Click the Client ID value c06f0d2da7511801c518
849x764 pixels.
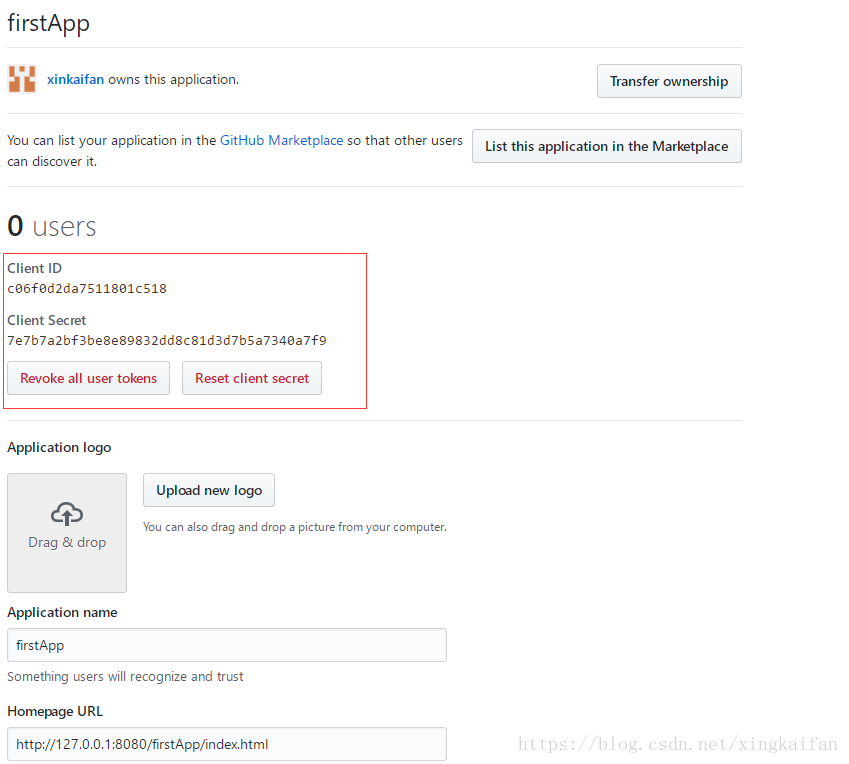pyautogui.click(x=87, y=289)
